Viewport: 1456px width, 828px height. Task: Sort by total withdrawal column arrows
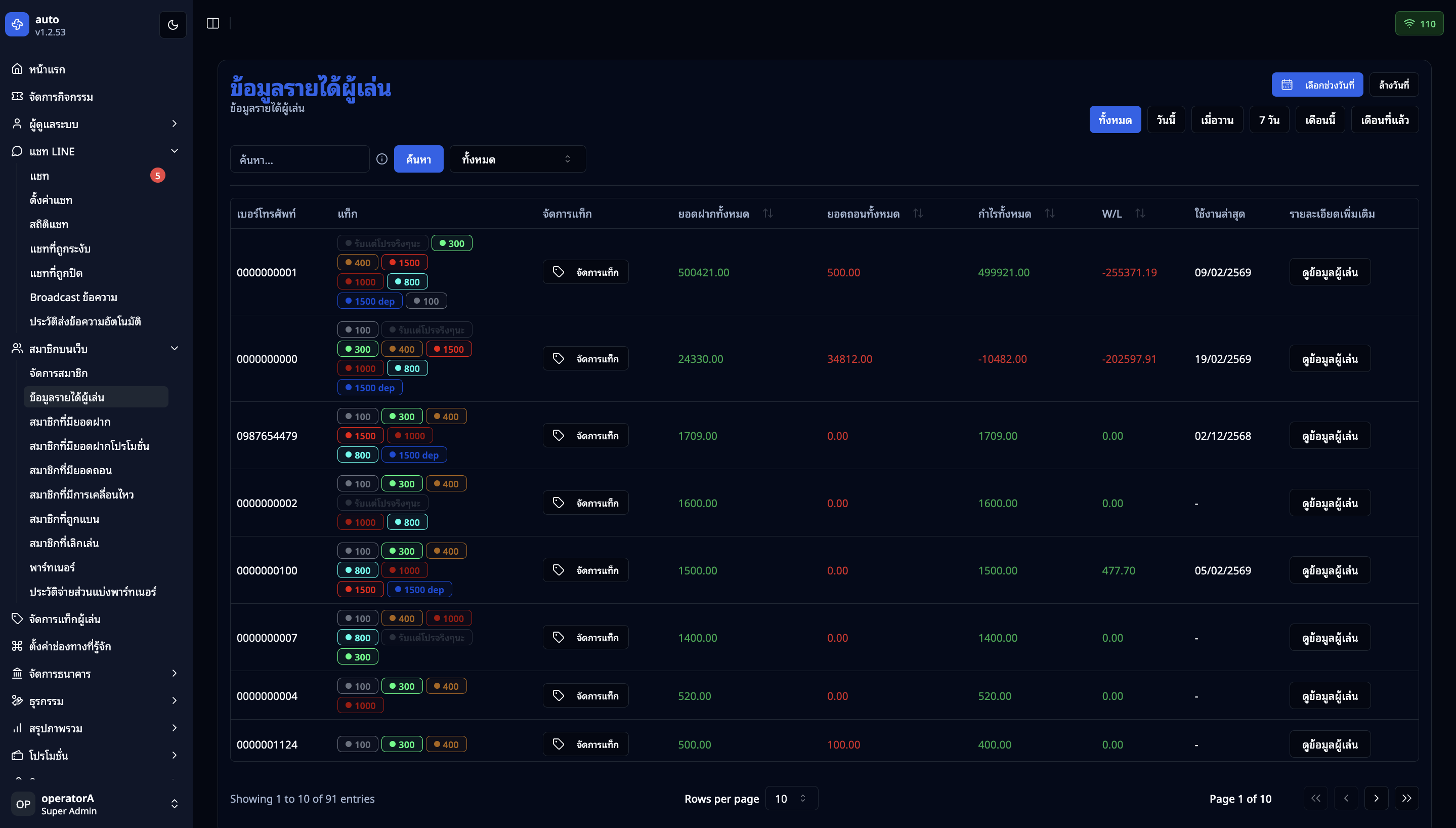click(x=918, y=213)
